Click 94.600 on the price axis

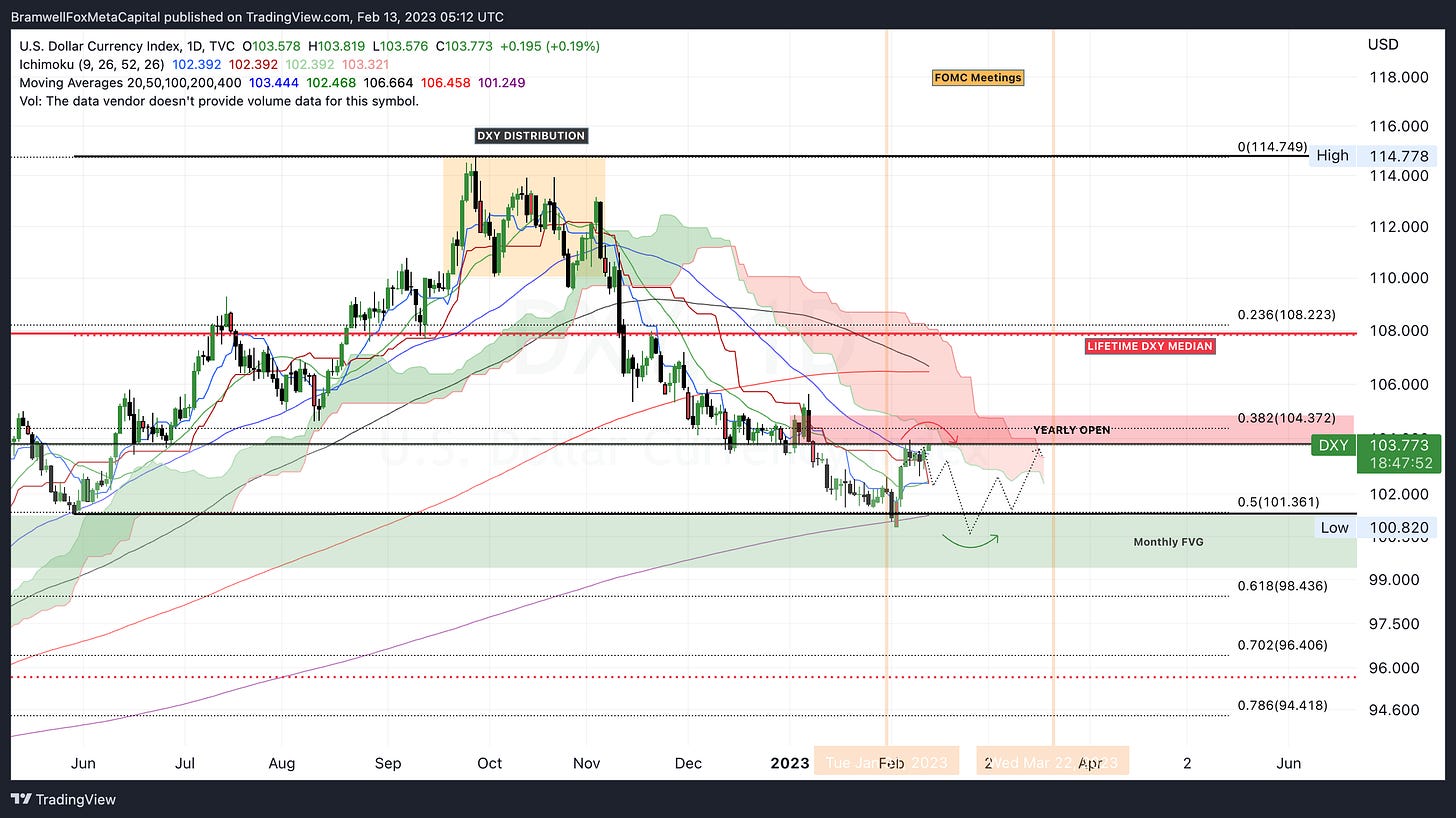point(1394,711)
